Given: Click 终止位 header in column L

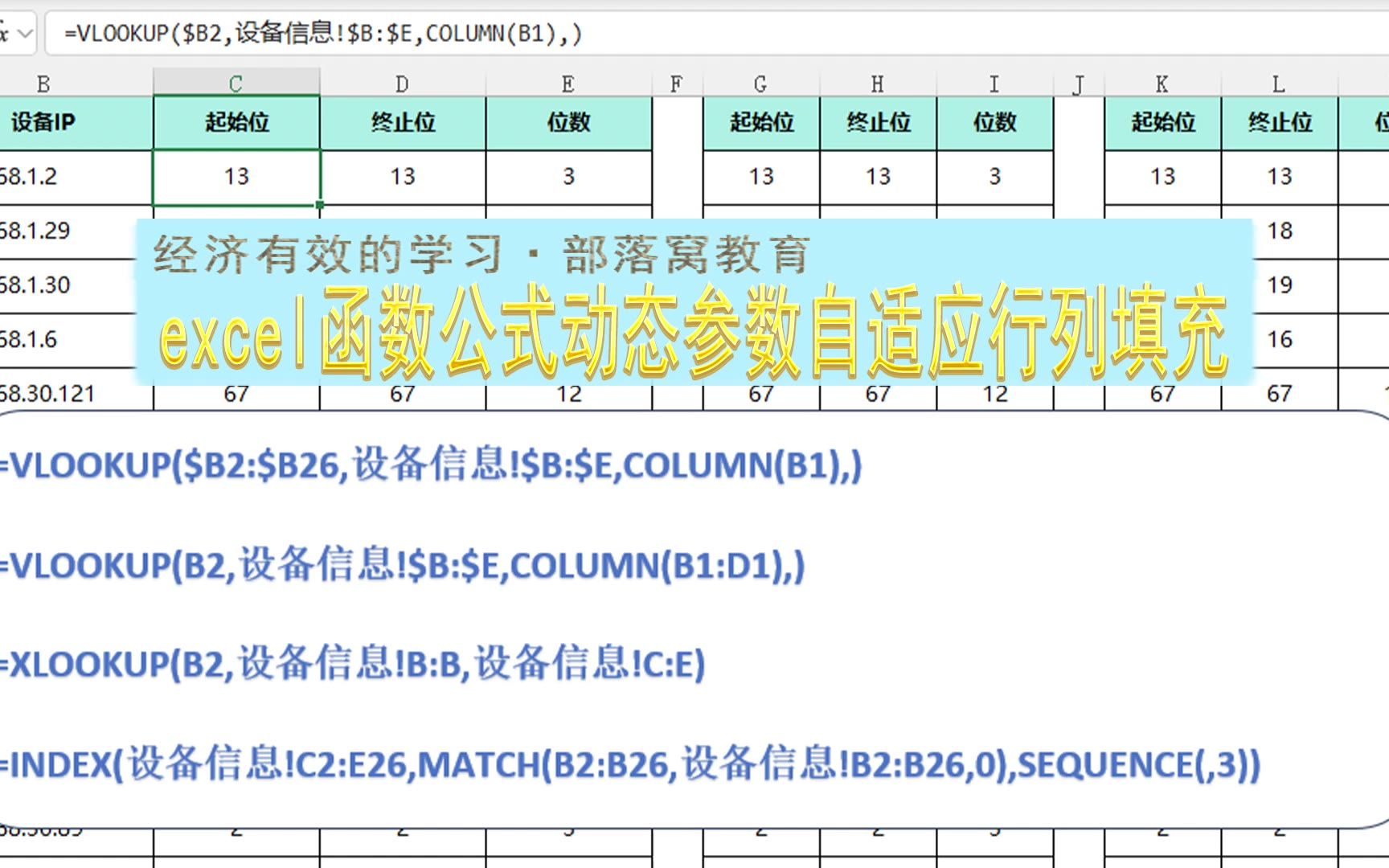Looking at the screenshot, I should [x=1280, y=123].
